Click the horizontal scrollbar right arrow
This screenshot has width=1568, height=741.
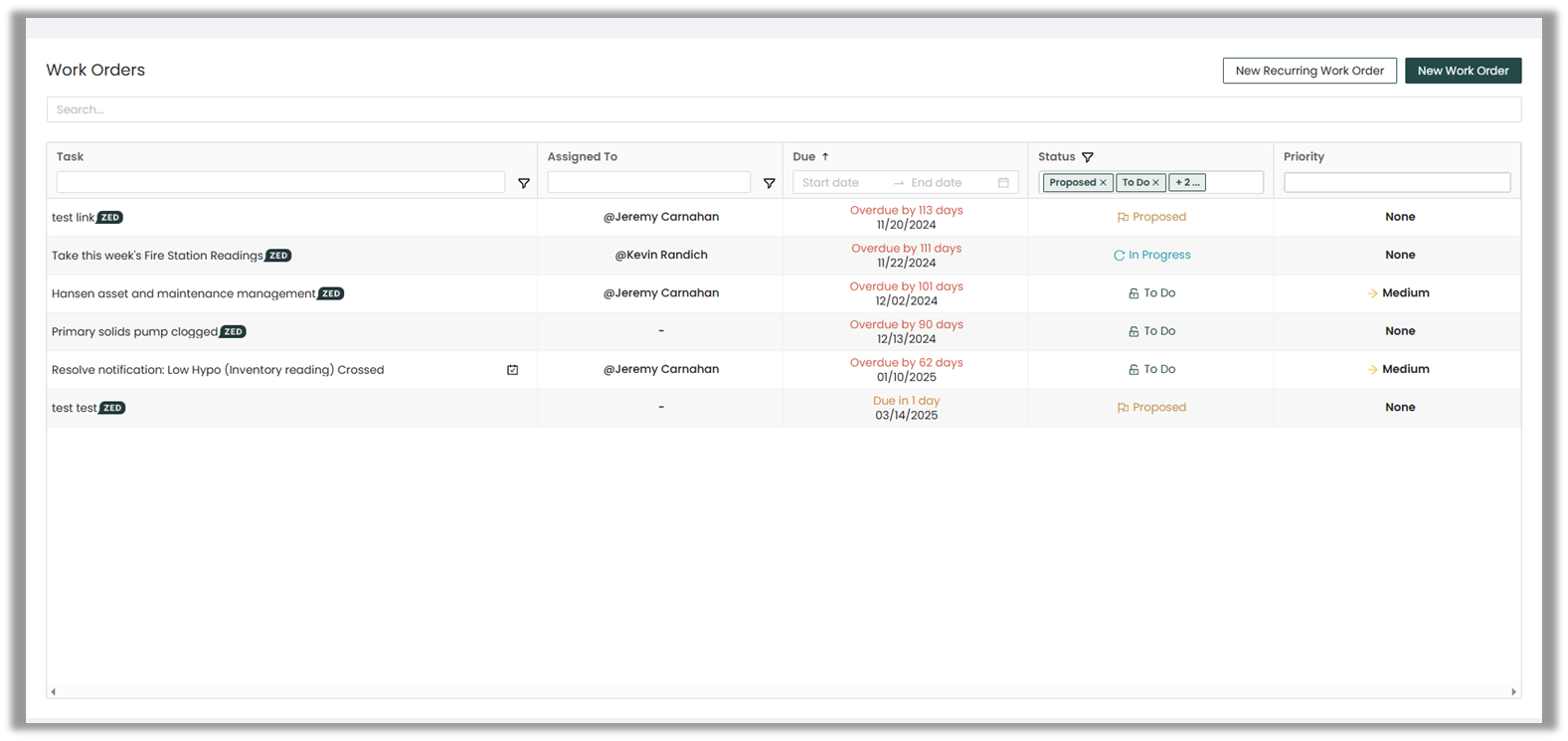[1513, 692]
